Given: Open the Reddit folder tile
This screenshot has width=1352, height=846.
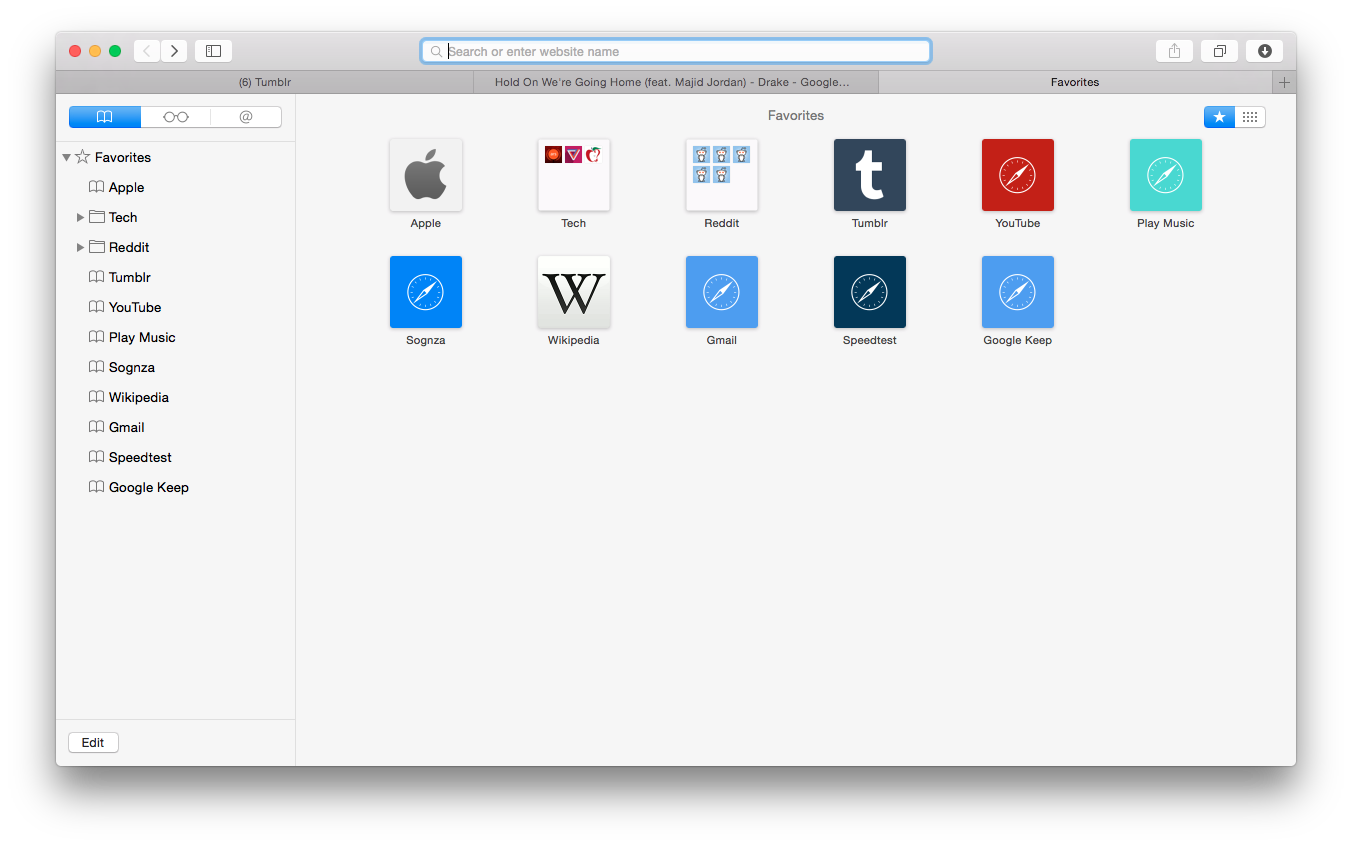Looking at the screenshot, I should click(722, 175).
